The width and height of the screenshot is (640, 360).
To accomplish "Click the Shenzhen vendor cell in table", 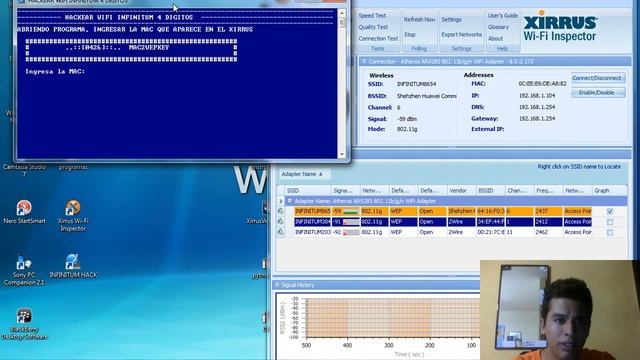I will 461,211.
